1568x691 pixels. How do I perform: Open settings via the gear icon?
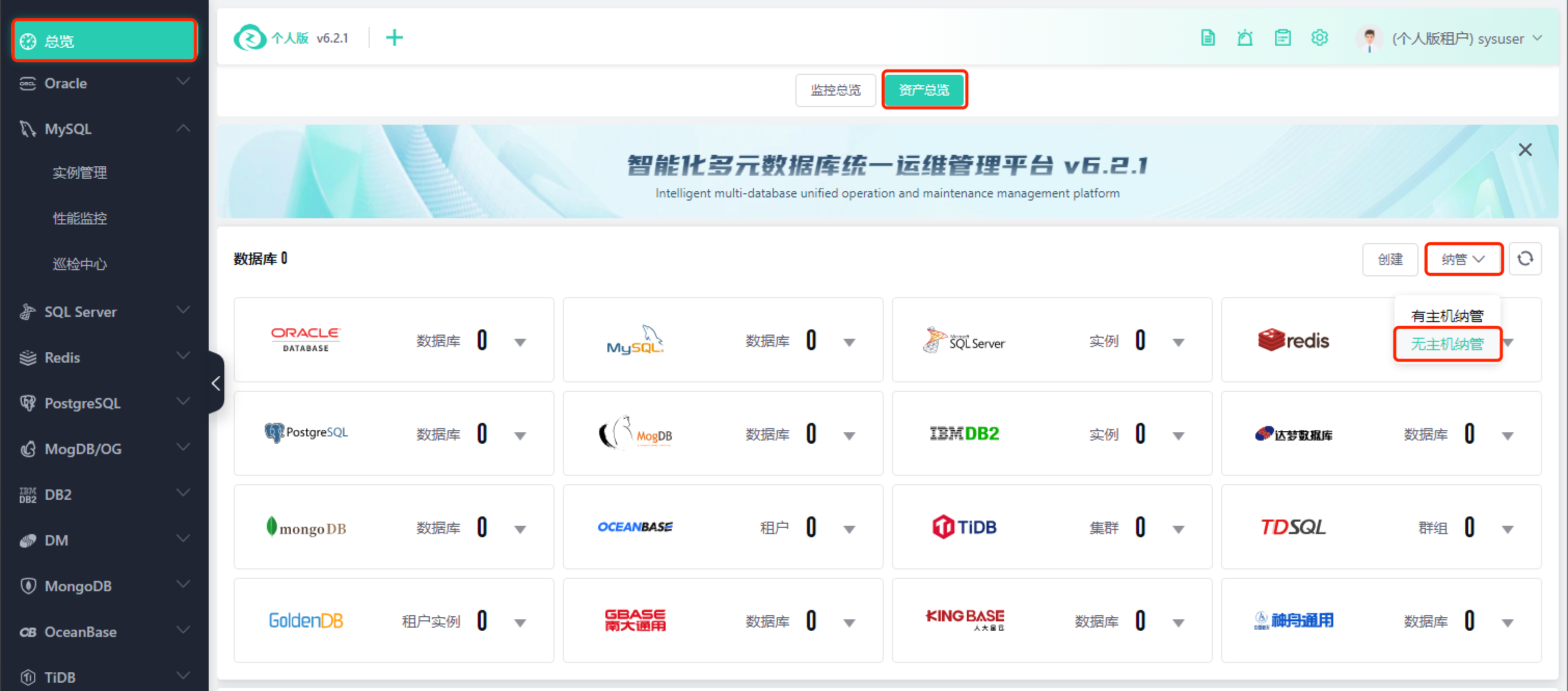pos(1319,38)
